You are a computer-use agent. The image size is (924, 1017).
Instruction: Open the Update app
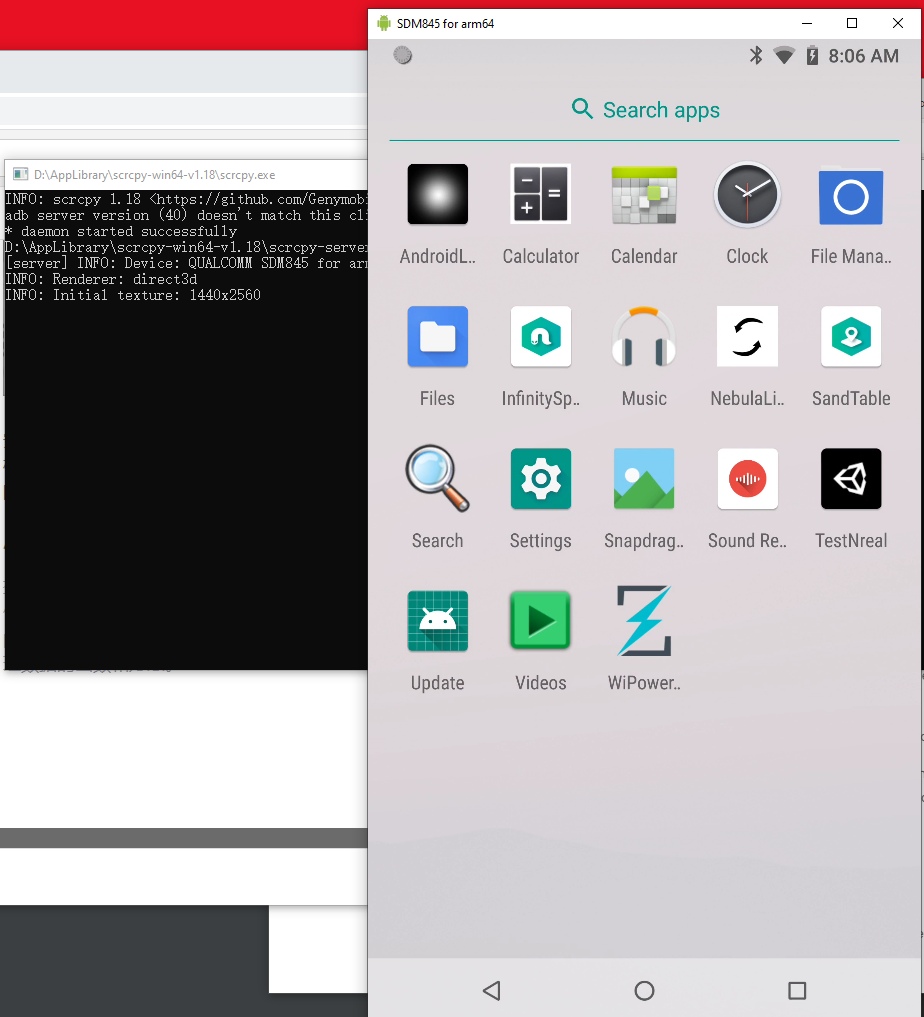438,620
